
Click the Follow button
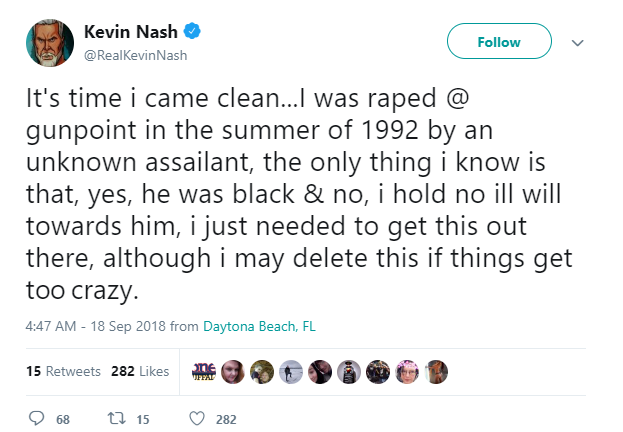coord(499,41)
